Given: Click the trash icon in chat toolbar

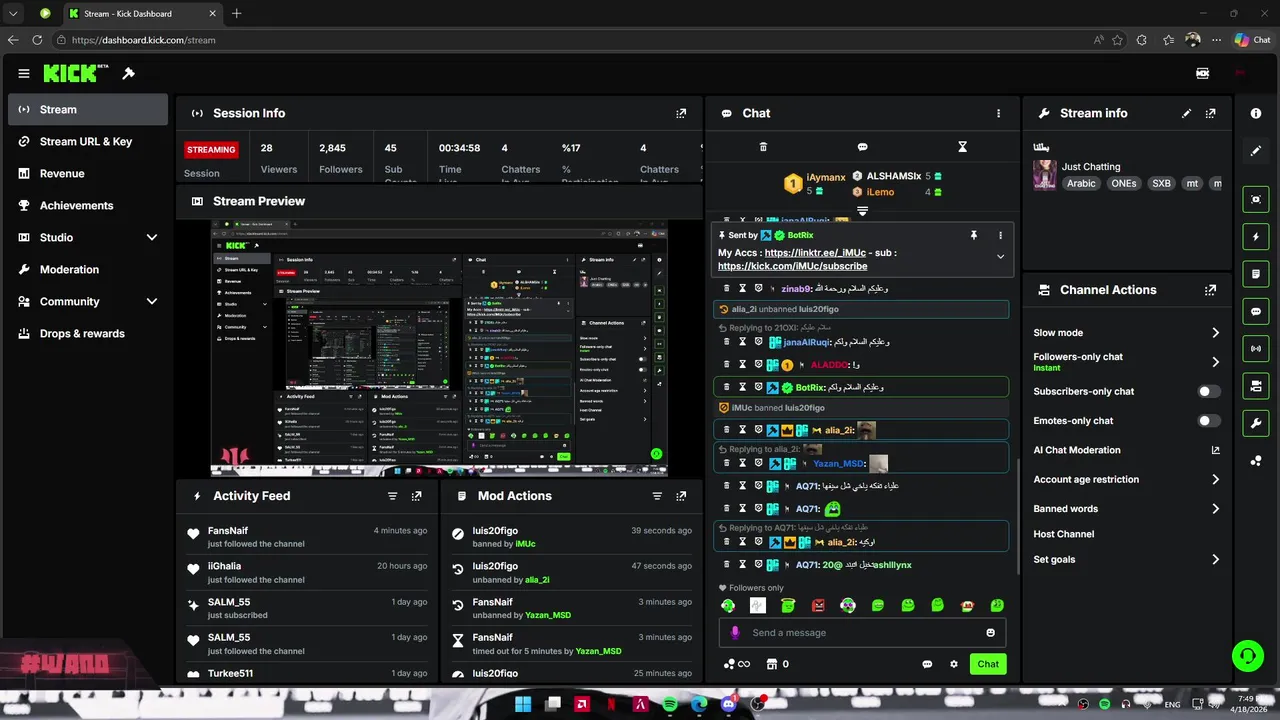Looking at the screenshot, I should (763, 147).
